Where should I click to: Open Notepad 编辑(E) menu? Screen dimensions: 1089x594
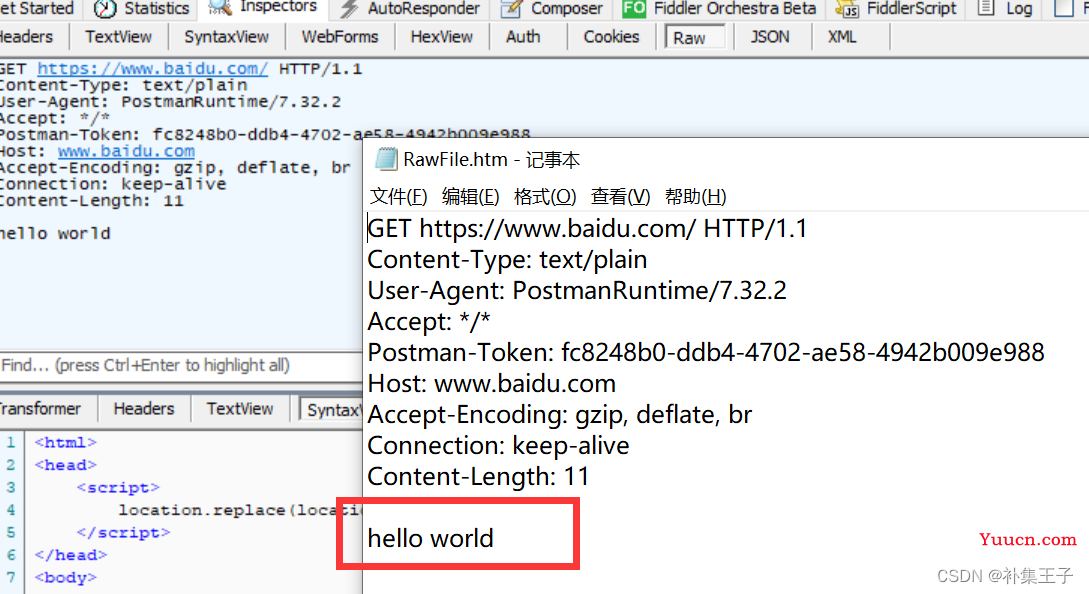tap(470, 197)
